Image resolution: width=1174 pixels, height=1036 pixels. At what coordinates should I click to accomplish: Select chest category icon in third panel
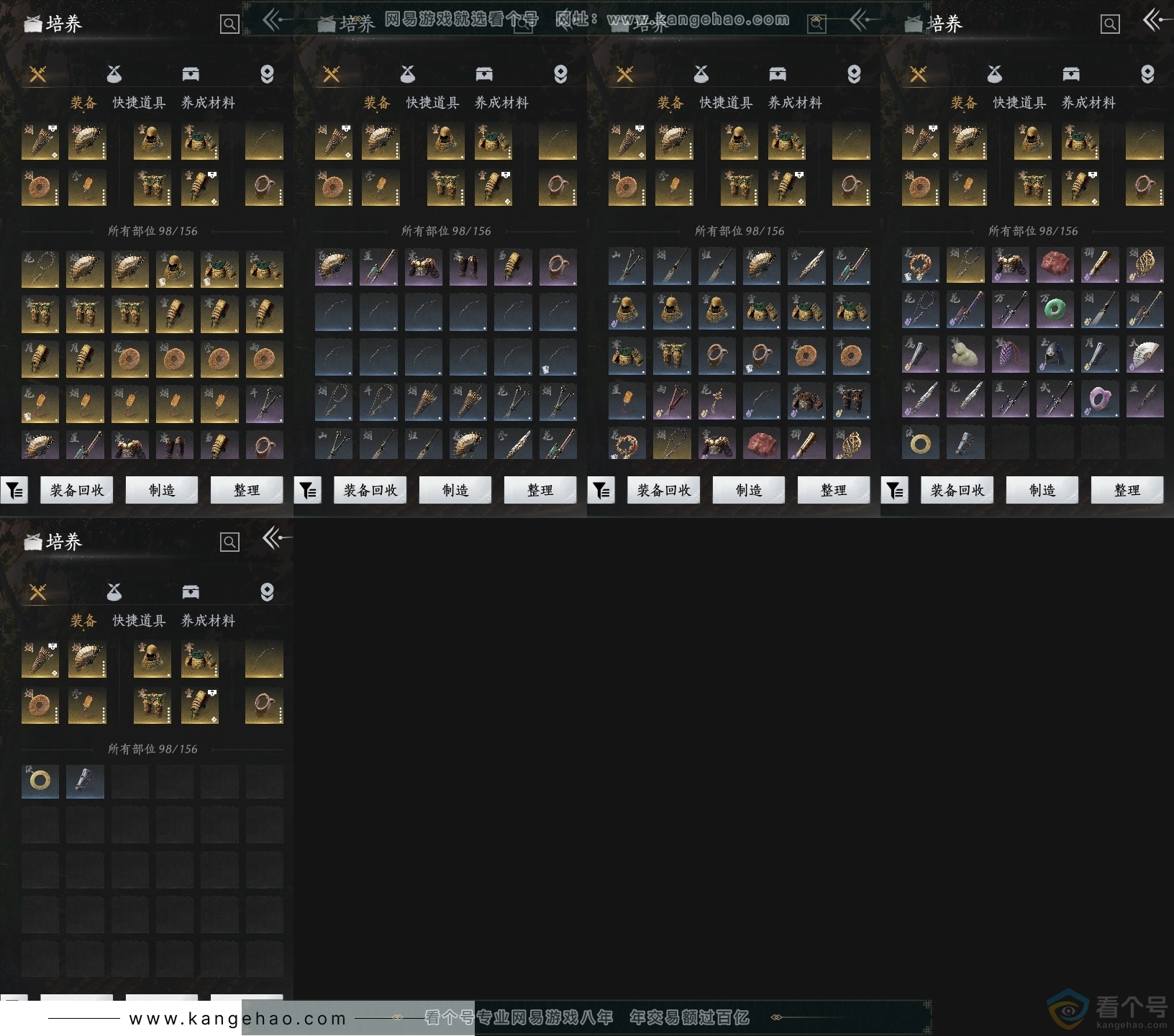(778, 73)
